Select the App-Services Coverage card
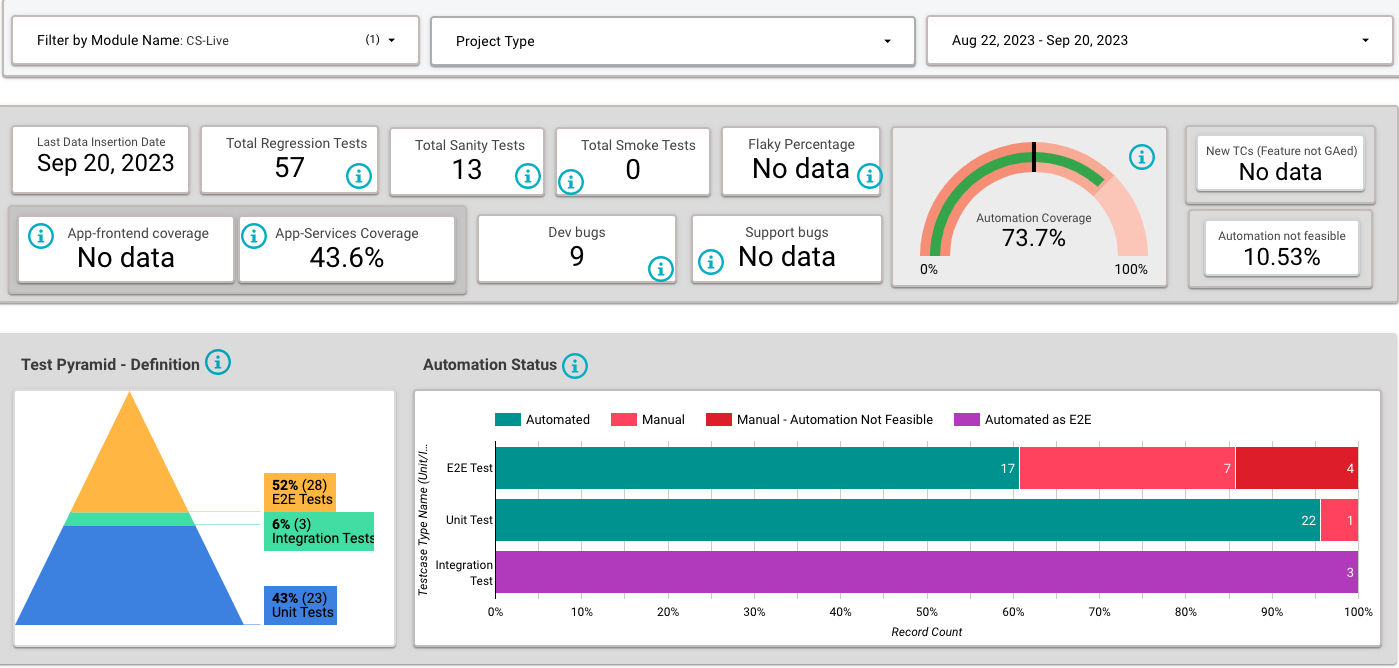This screenshot has width=1399, height=668. tap(346, 249)
